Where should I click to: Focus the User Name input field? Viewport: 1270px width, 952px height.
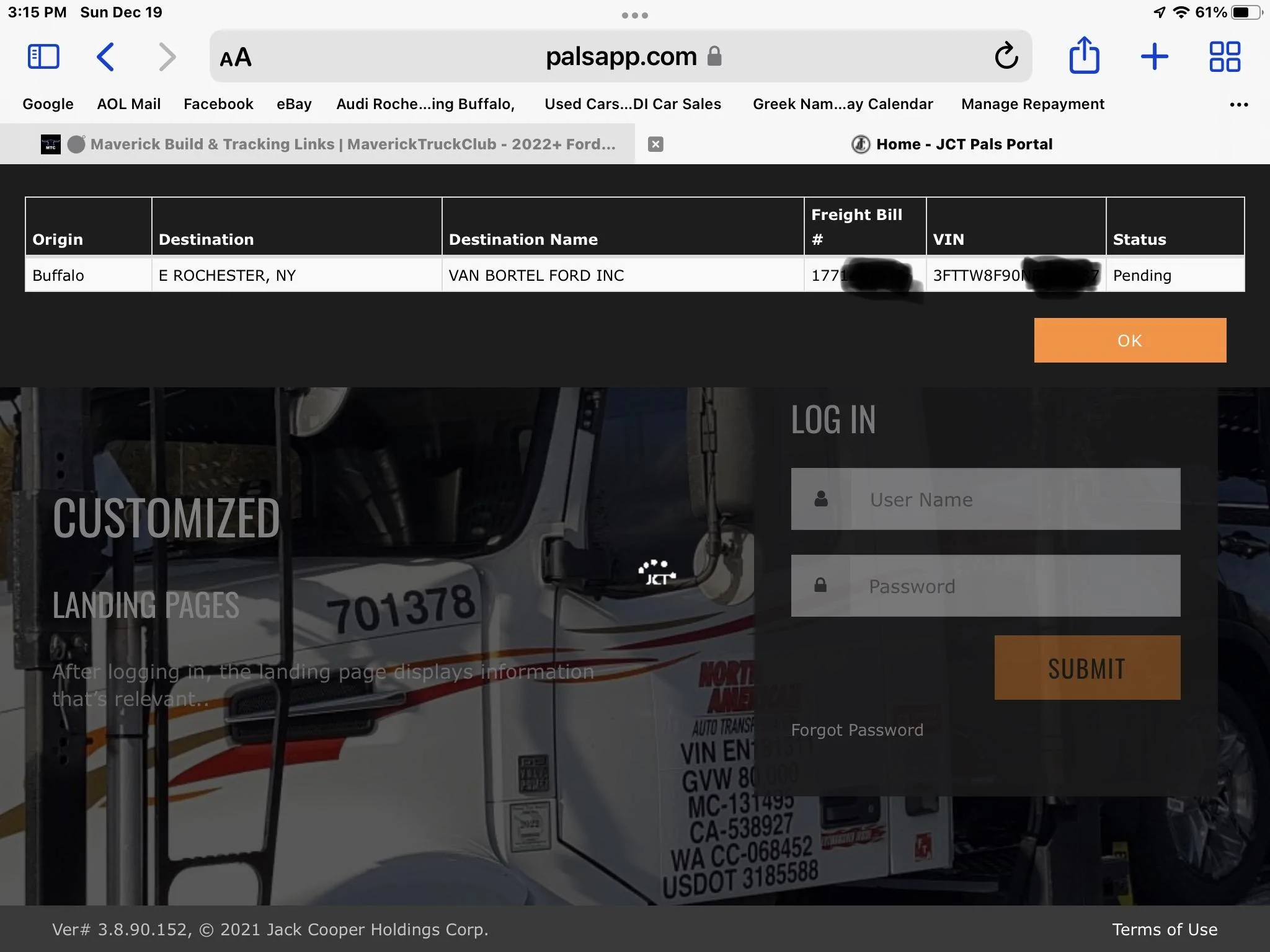tap(985, 499)
